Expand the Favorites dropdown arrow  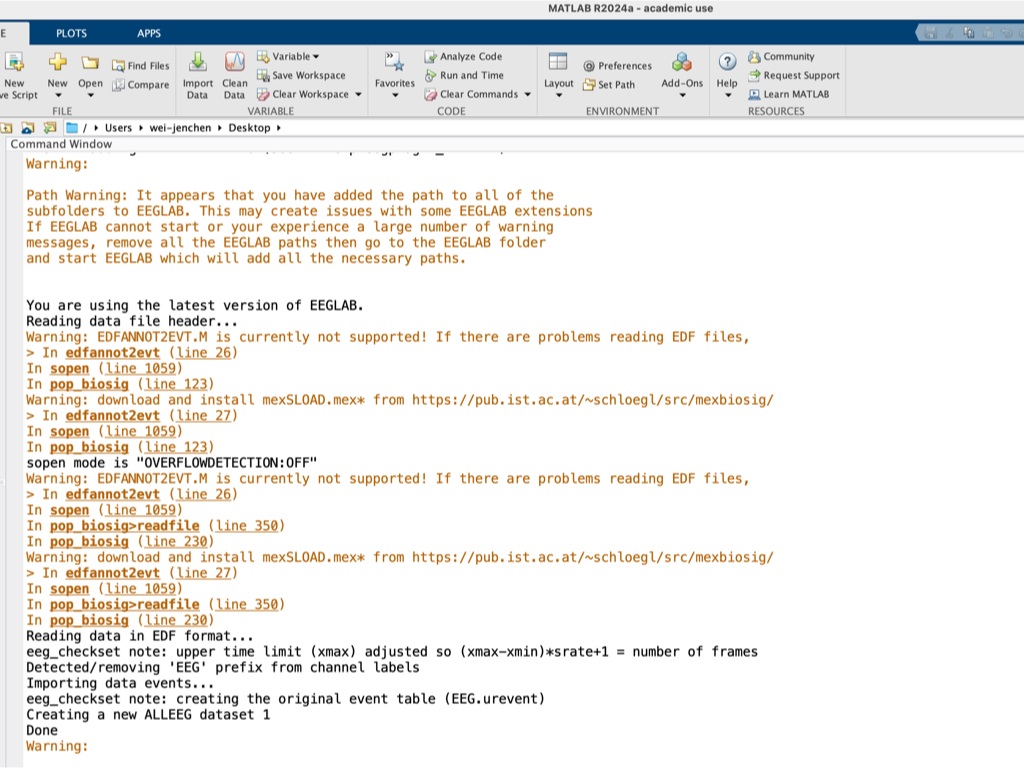click(394, 96)
